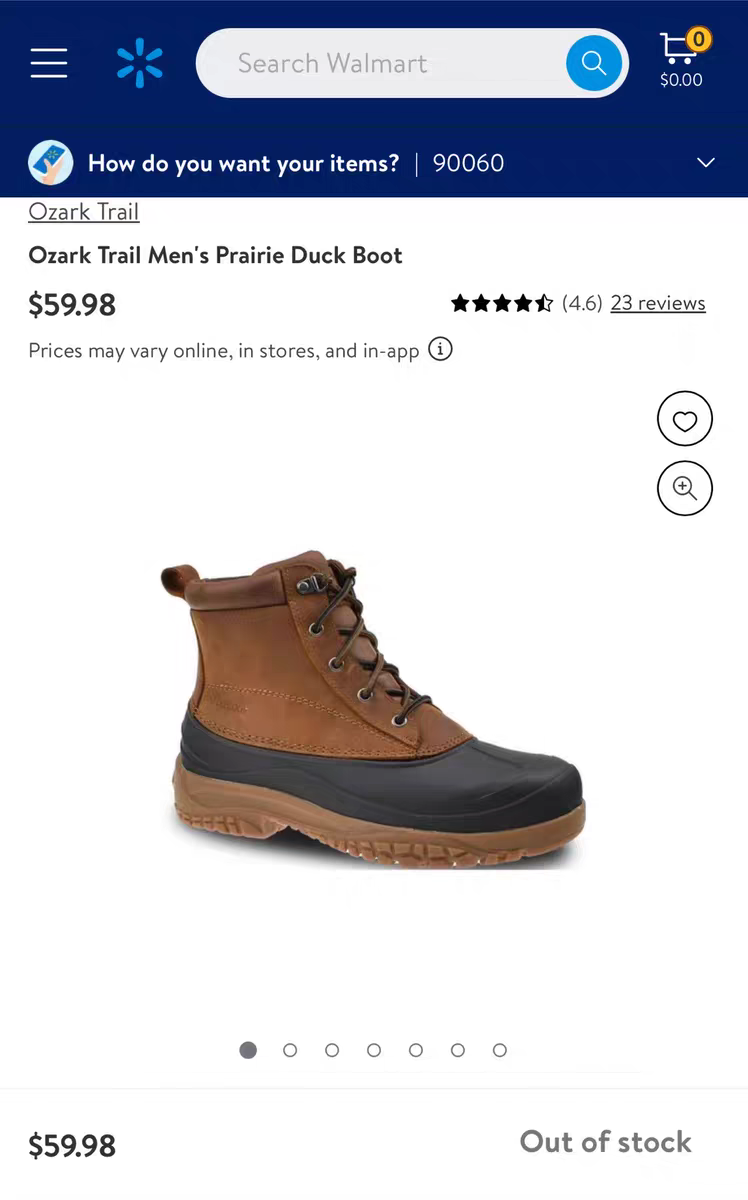Expand 'How do you want your items?'
The height and width of the screenshot is (1200, 748).
pos(243,163)
